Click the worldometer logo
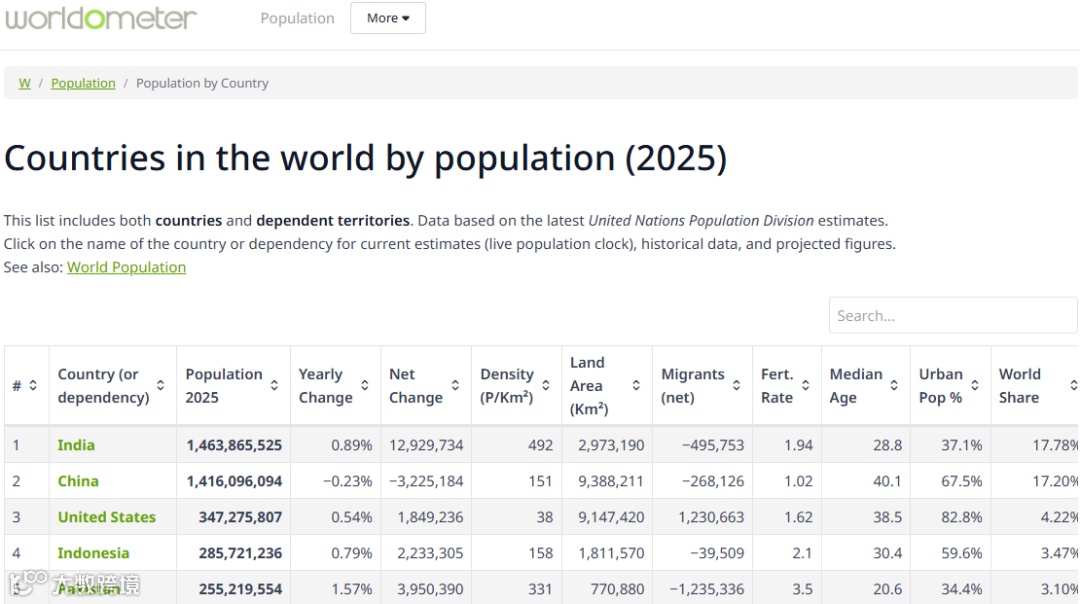The height and width of the screenshot is (604, 1080). (101, 18)
